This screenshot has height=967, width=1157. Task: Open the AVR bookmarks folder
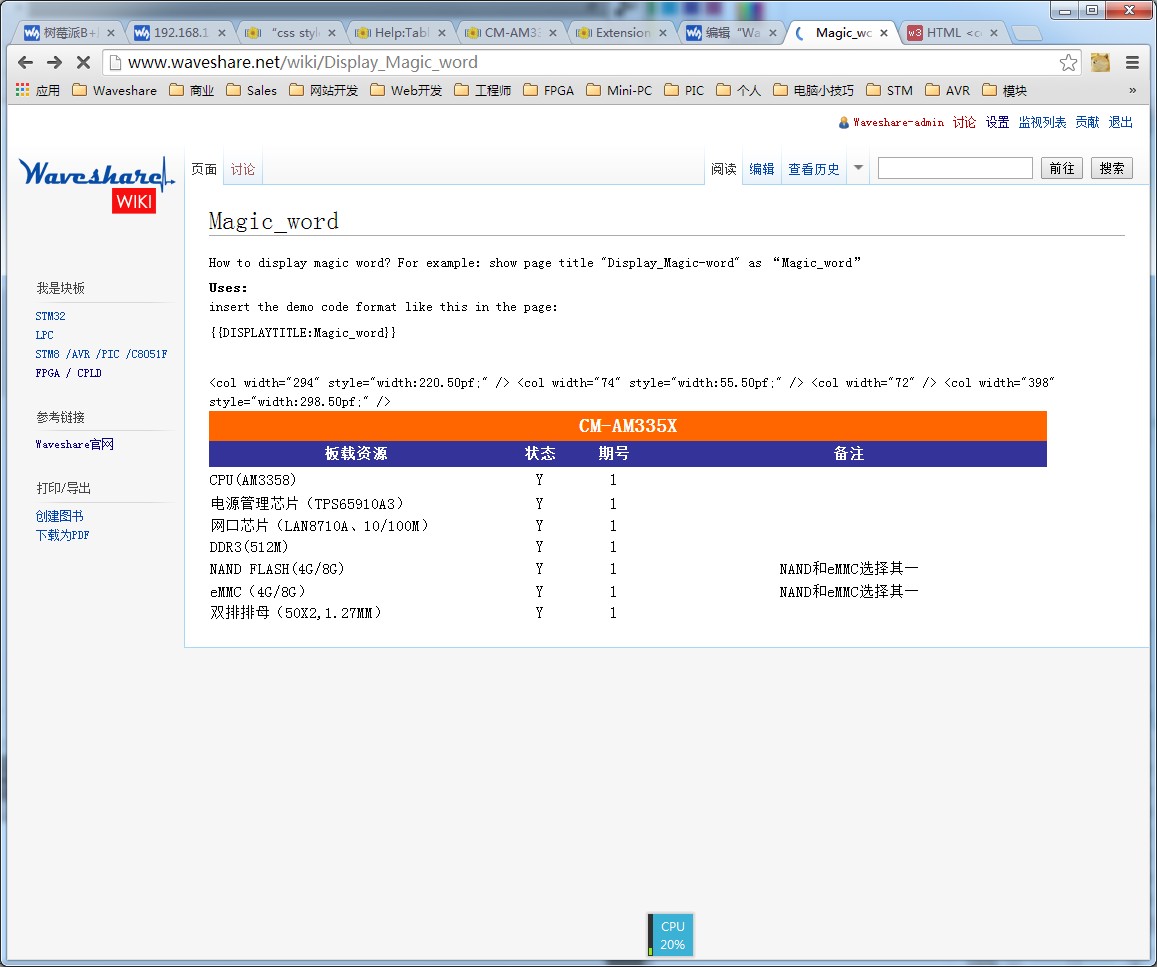pyautogui.click(x=947, y=90)
